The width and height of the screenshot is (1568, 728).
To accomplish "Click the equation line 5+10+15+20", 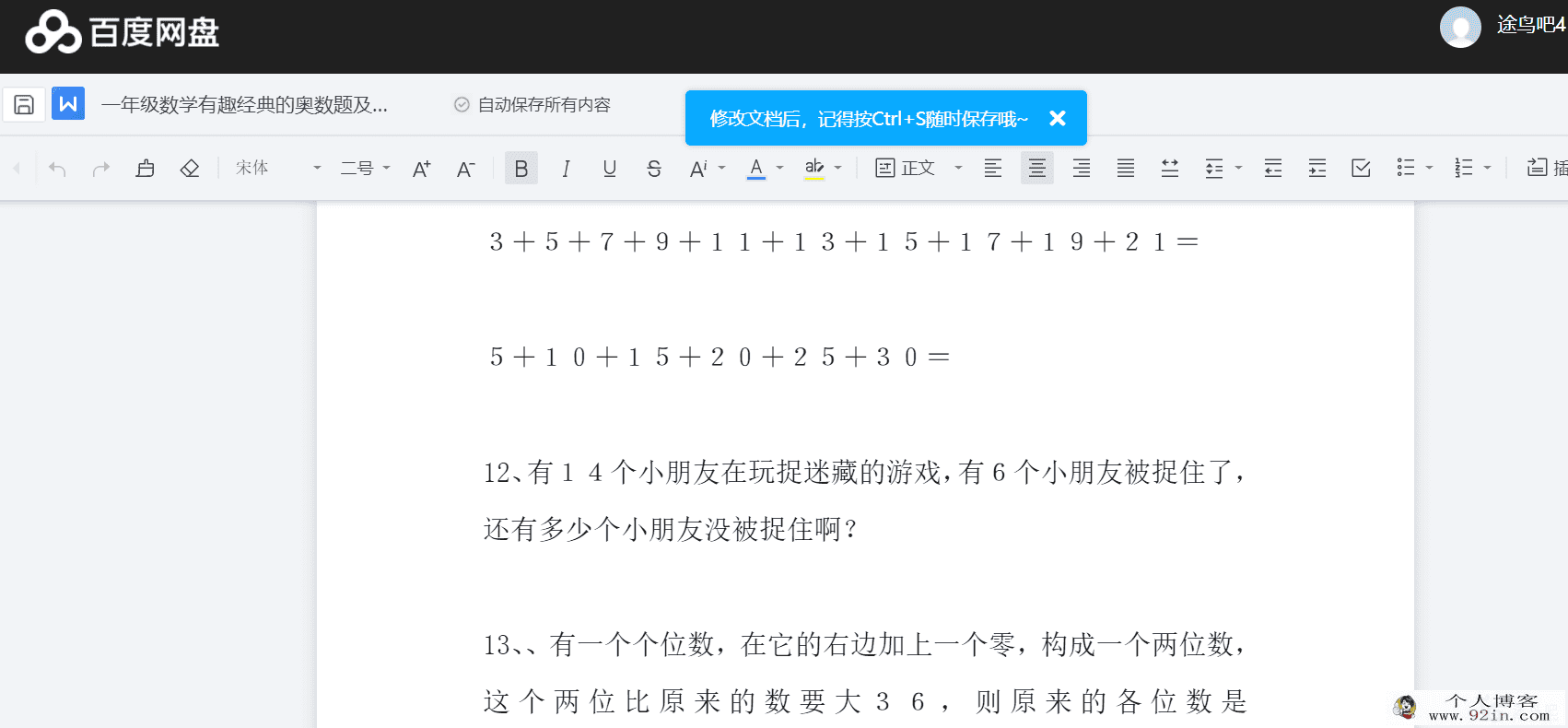I will pyautogui.click(x=719, y=358).
